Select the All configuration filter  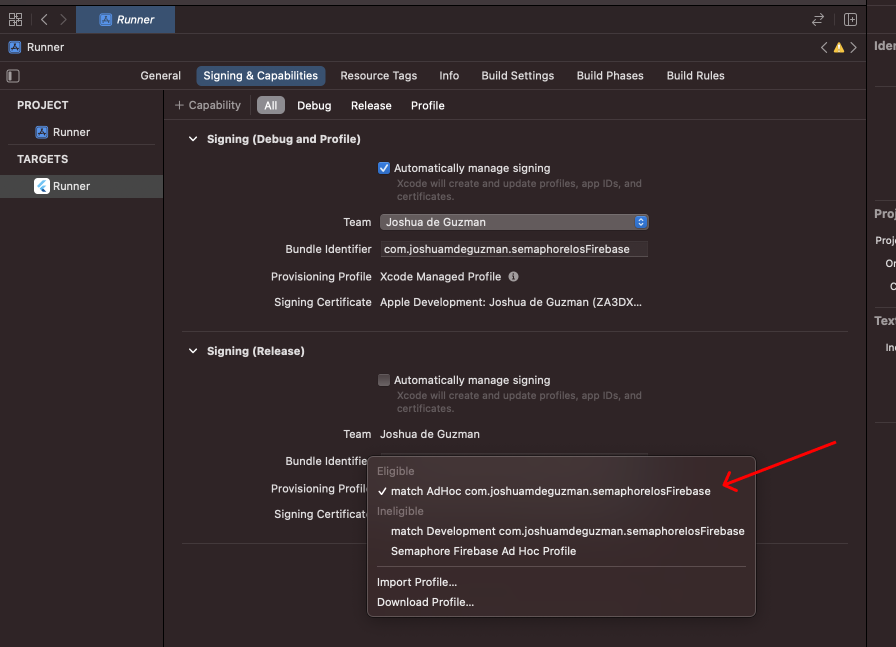[x=271, y=106]
